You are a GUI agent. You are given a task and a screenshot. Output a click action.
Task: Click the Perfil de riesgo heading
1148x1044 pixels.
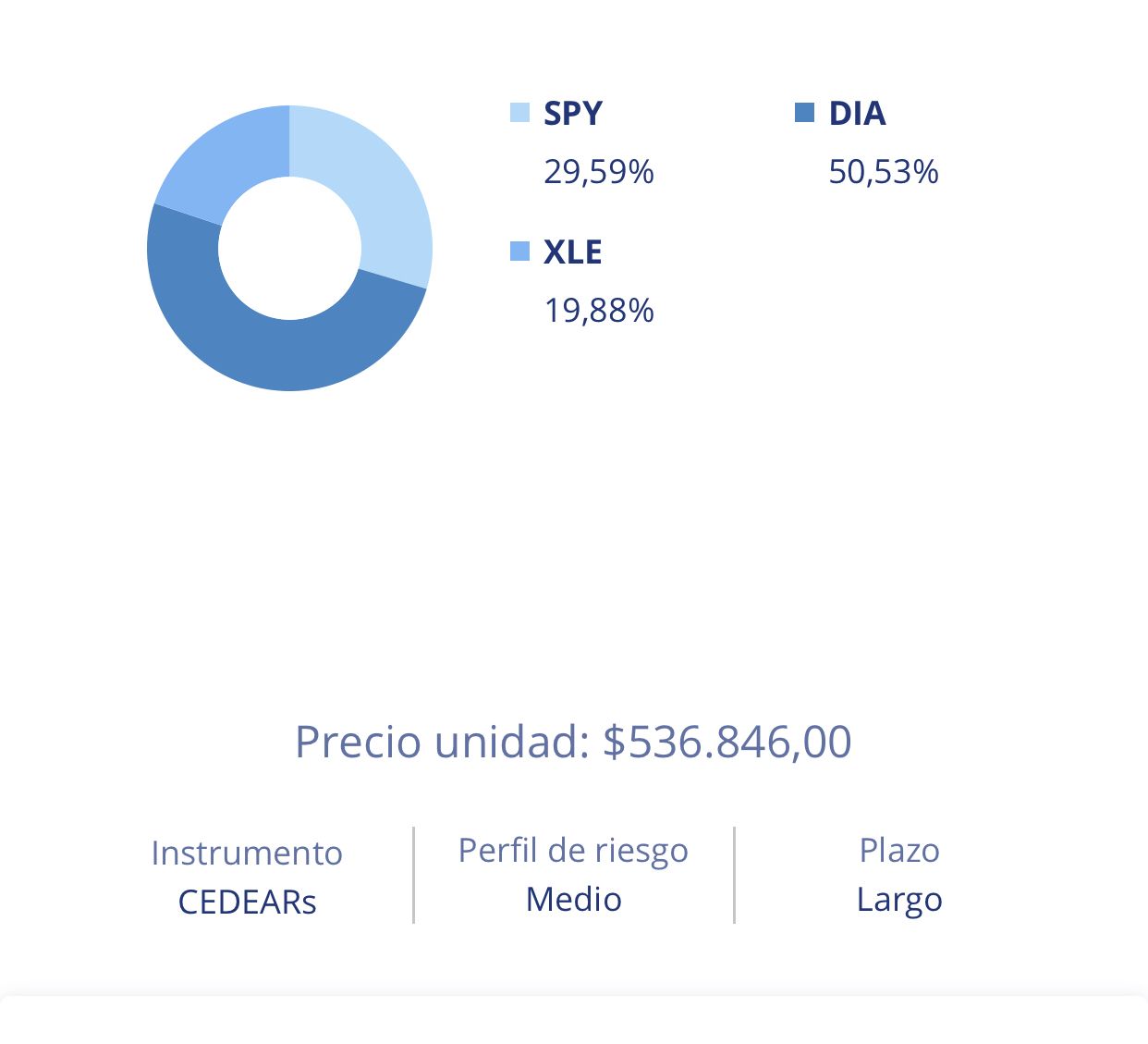[573, 850]
